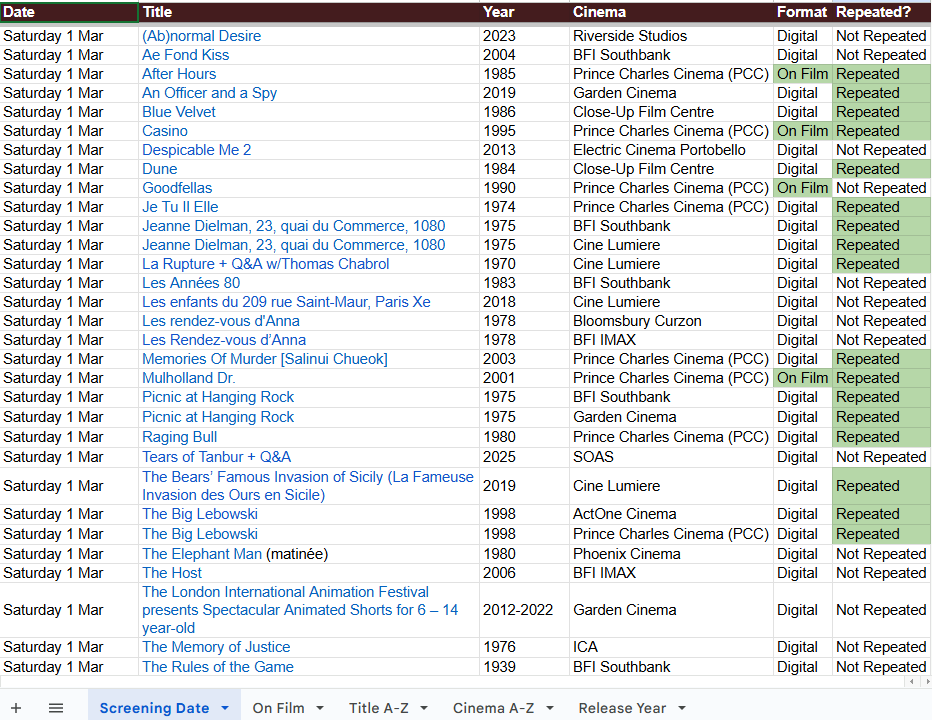932x720 pixels.
Task: Open the Les Années 80 link
Action: click(191, 283)
